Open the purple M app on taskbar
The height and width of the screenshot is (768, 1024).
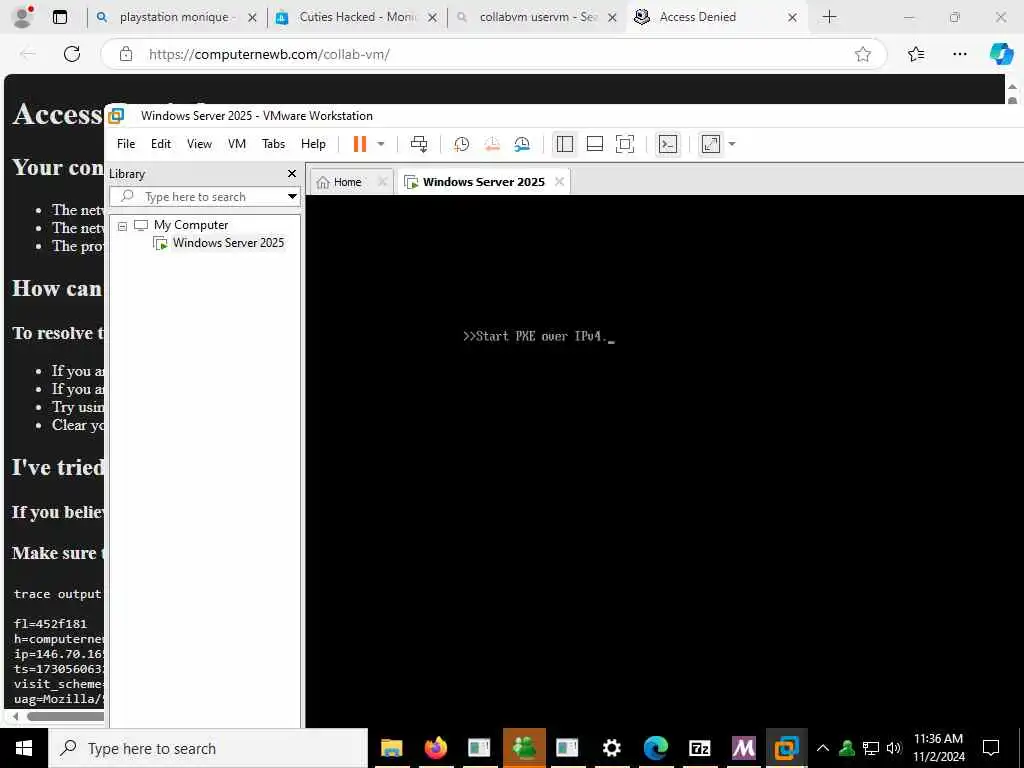click(743, 748)
